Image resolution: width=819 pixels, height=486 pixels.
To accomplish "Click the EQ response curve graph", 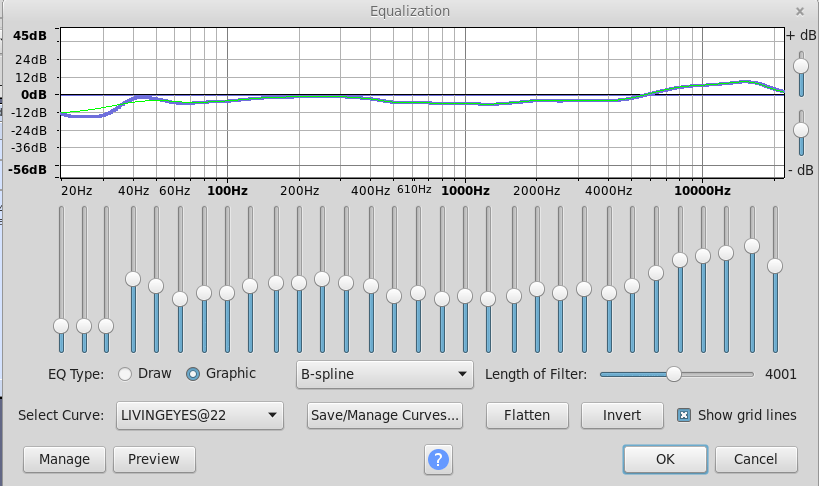I will tap(422, 103).
